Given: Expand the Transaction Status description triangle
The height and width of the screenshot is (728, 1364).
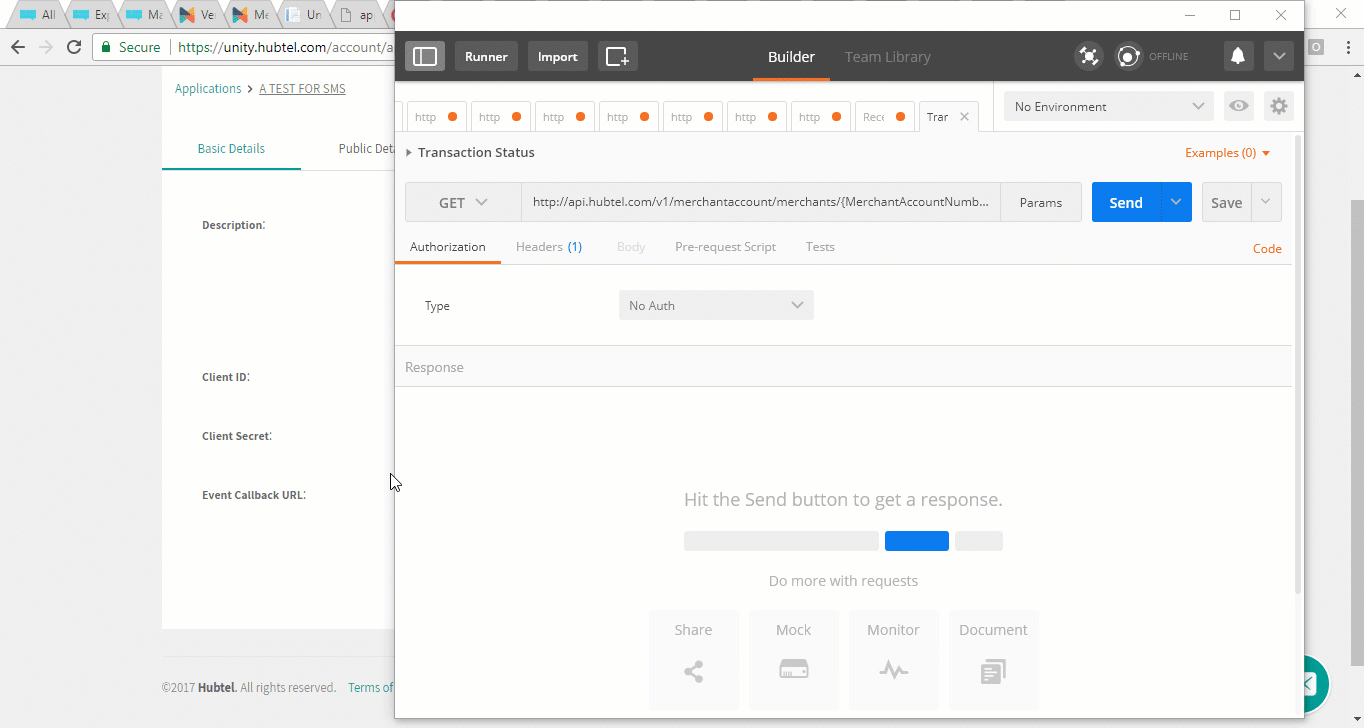Looking at the screenshot, I should tap(409, 153).
